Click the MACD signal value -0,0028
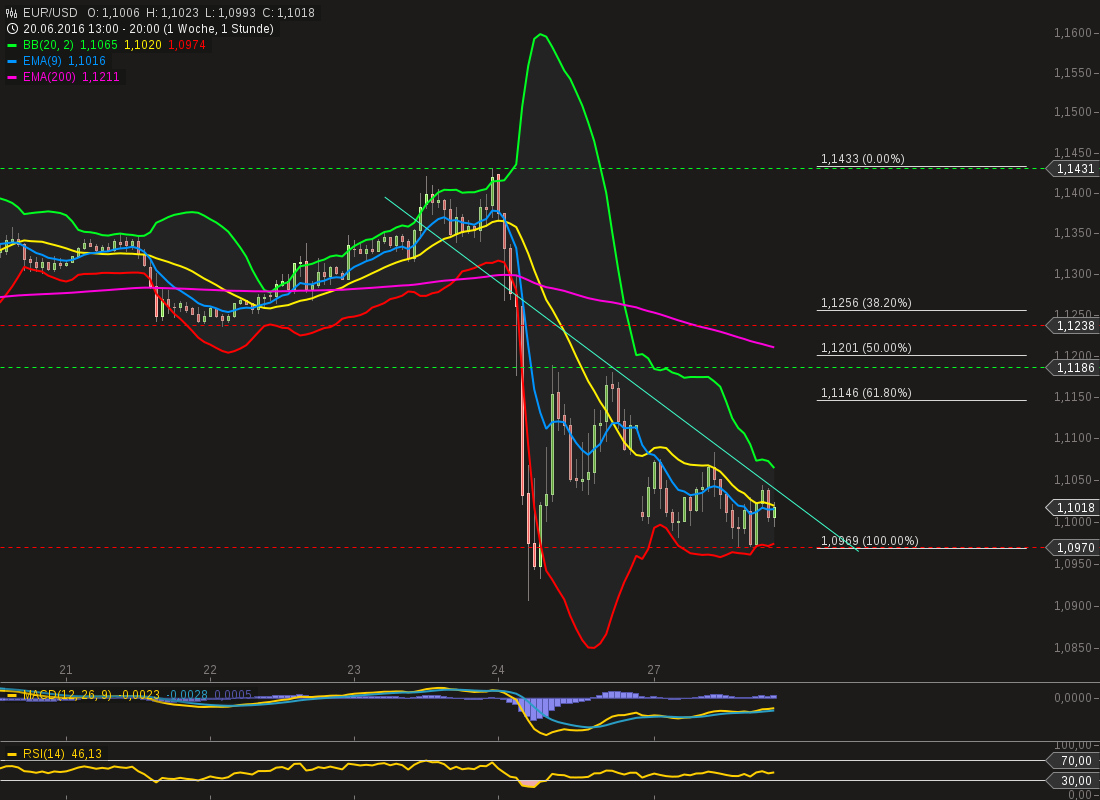The image size is (1100, 800). pos(187,695)
